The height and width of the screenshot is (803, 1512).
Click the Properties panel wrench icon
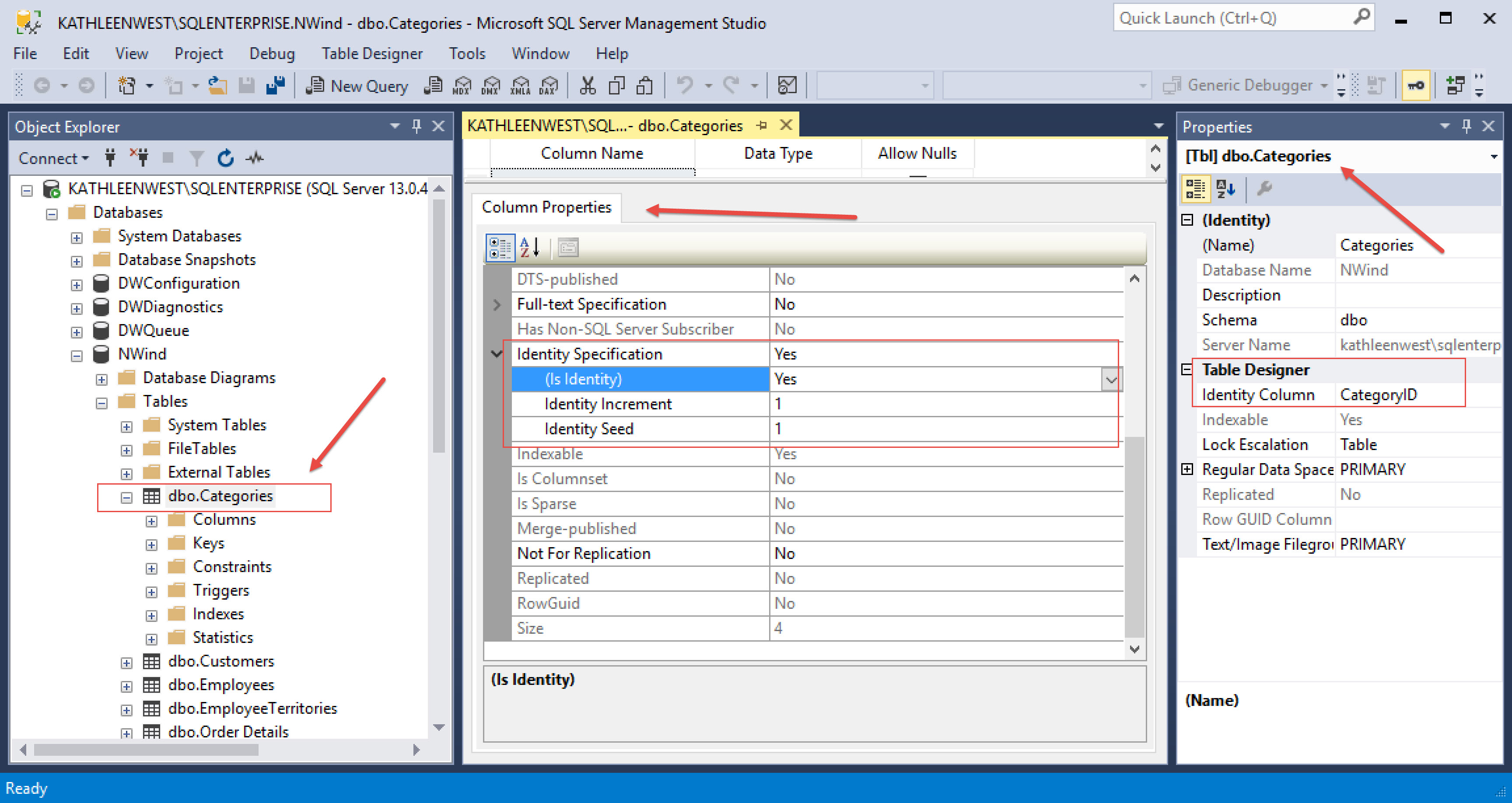pos(1263,189)
